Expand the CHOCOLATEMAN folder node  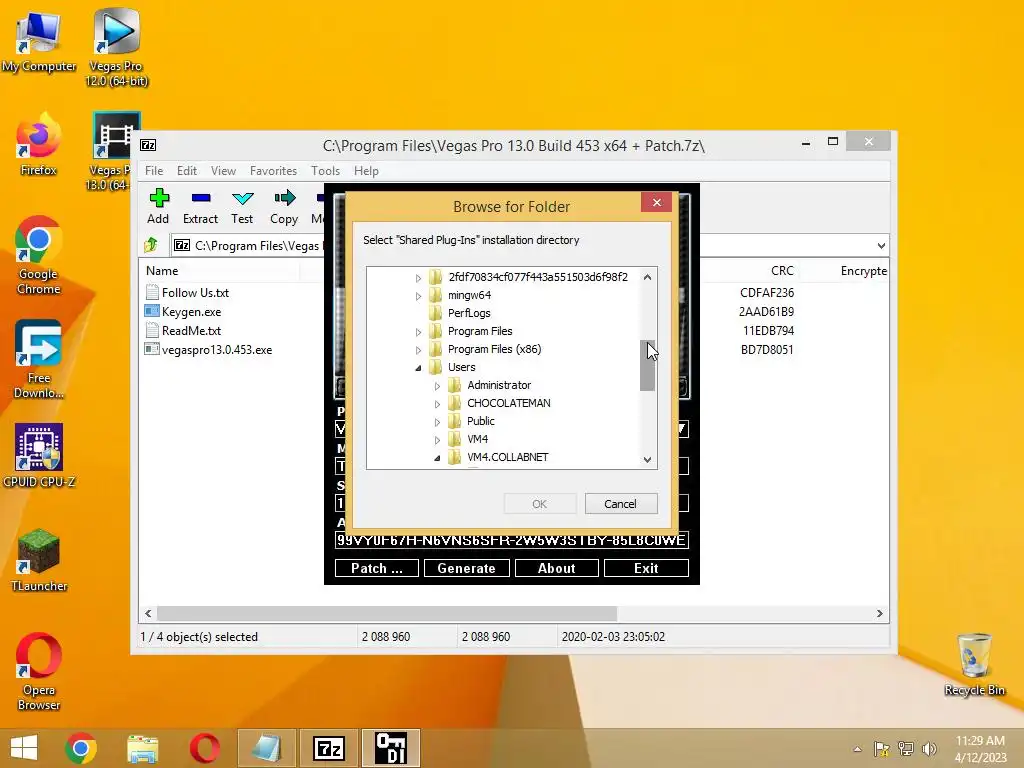(437, 404)
